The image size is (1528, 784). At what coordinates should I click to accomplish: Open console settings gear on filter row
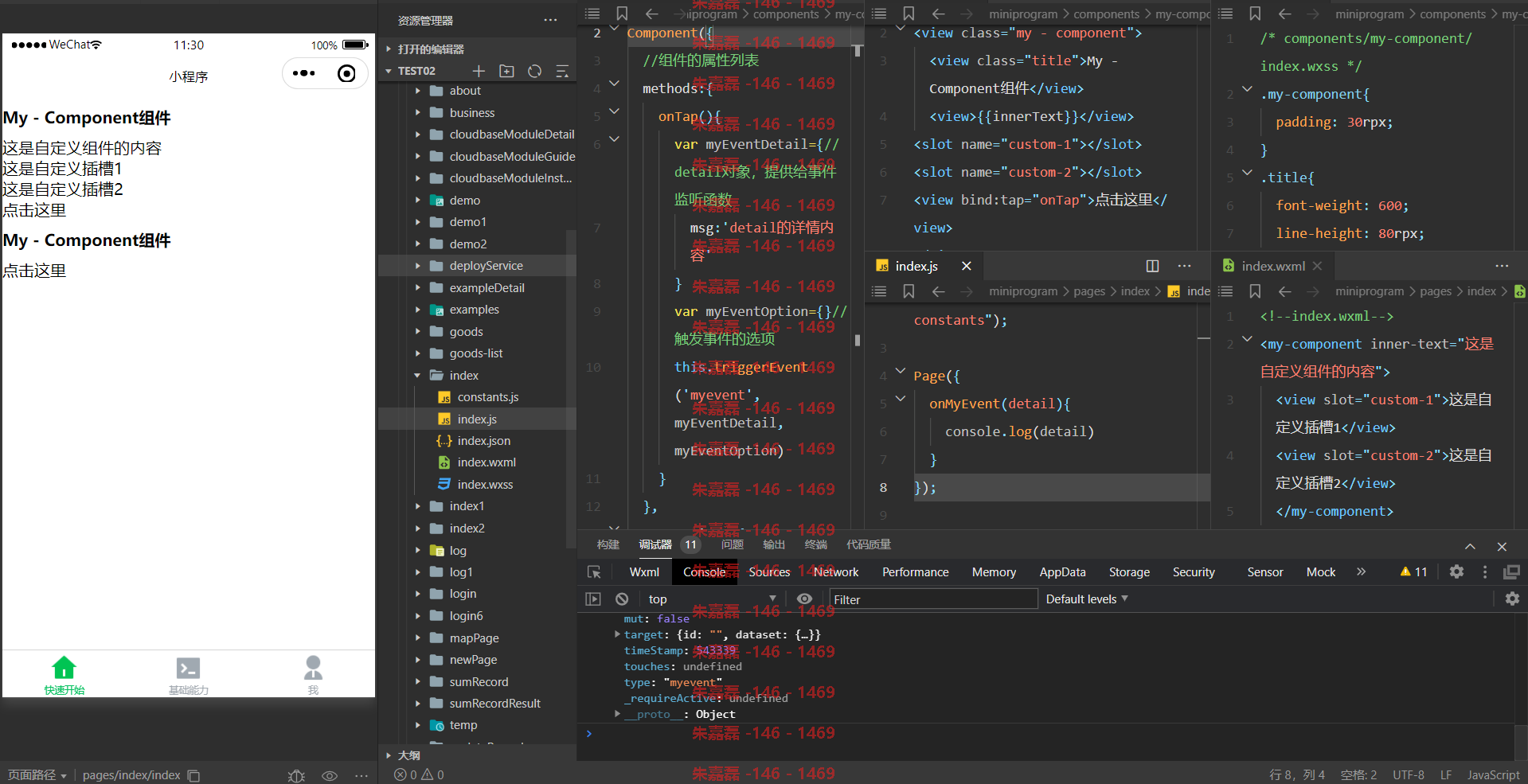[1512, 599]
